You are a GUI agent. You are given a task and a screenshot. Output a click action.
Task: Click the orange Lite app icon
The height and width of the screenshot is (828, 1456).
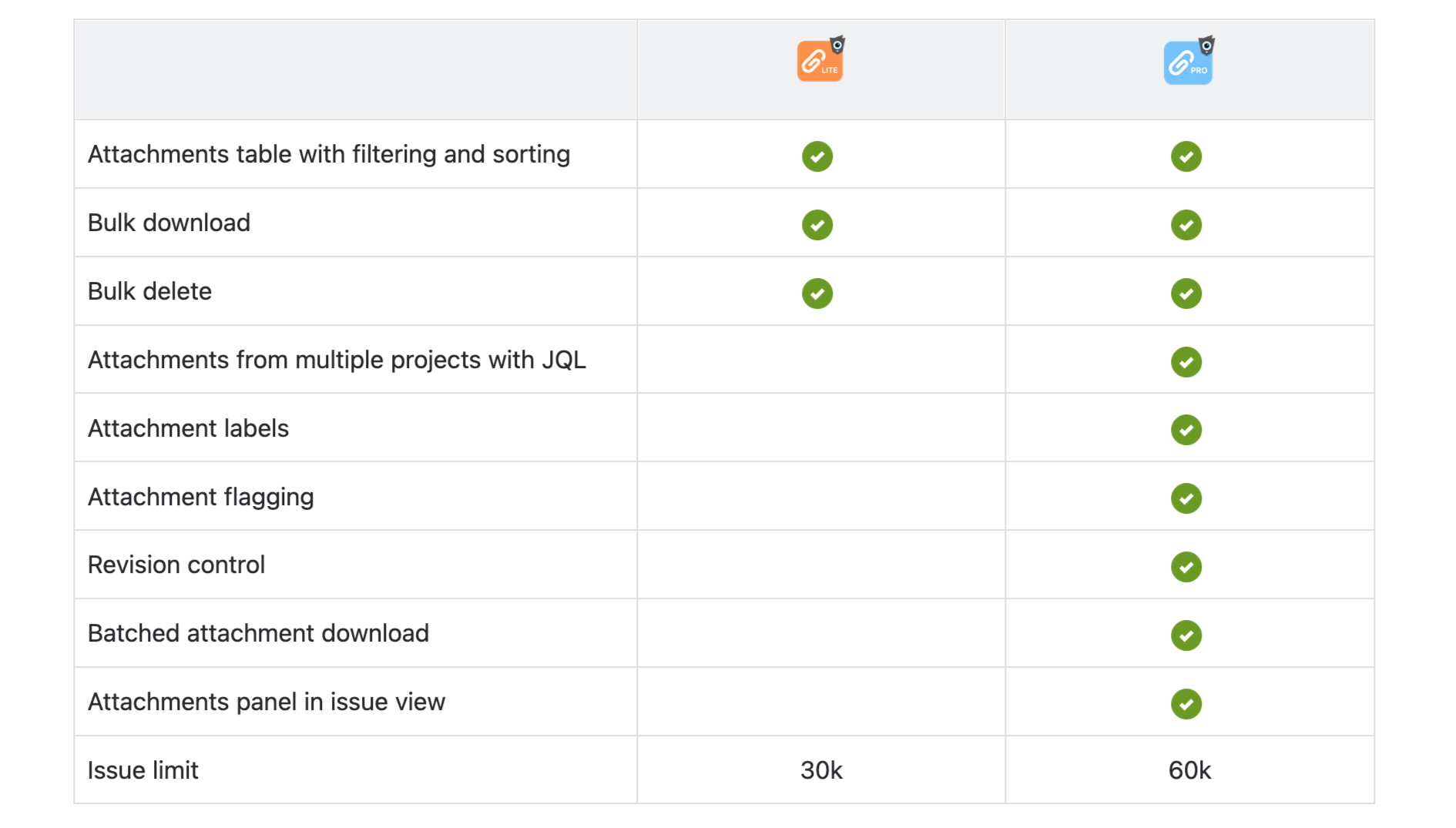(820, 61)
